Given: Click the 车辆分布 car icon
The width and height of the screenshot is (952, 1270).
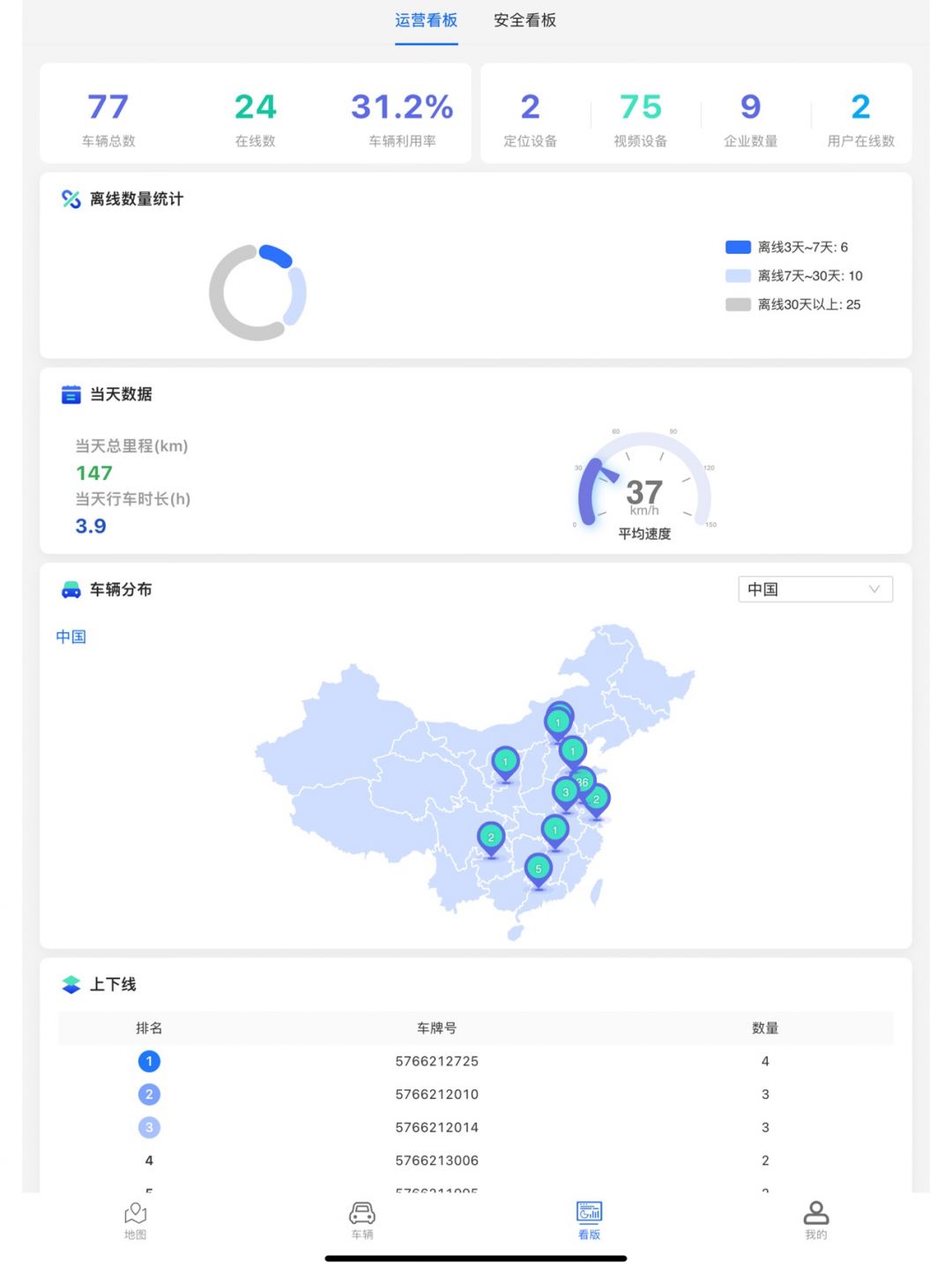Looking at the screenshot, I should [71, 590].
